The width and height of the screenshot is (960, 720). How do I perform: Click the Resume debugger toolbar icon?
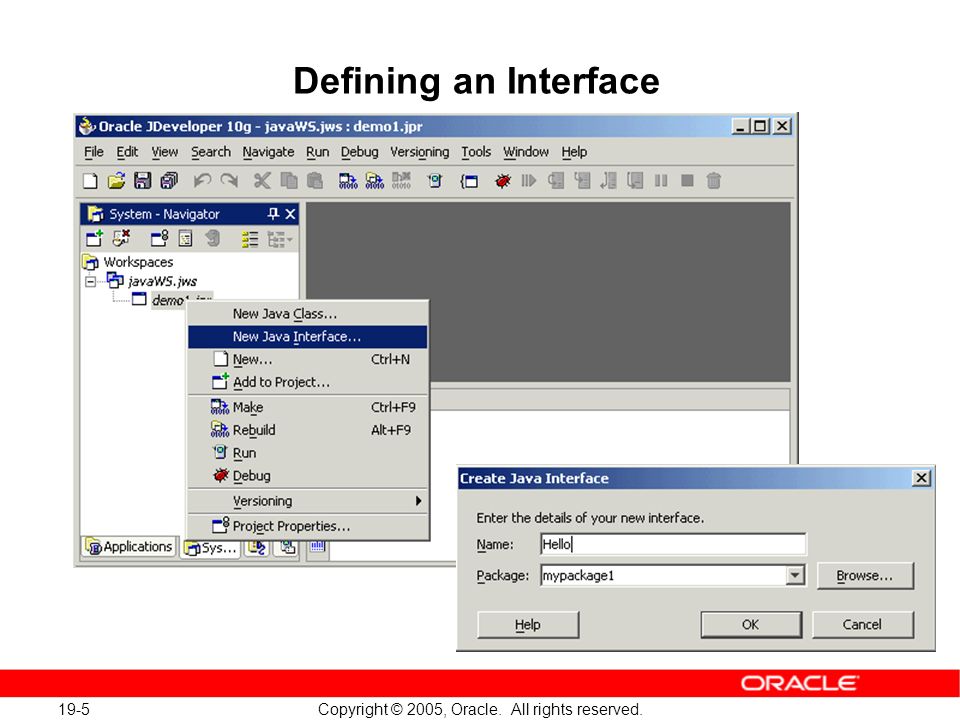click(528, 181)
